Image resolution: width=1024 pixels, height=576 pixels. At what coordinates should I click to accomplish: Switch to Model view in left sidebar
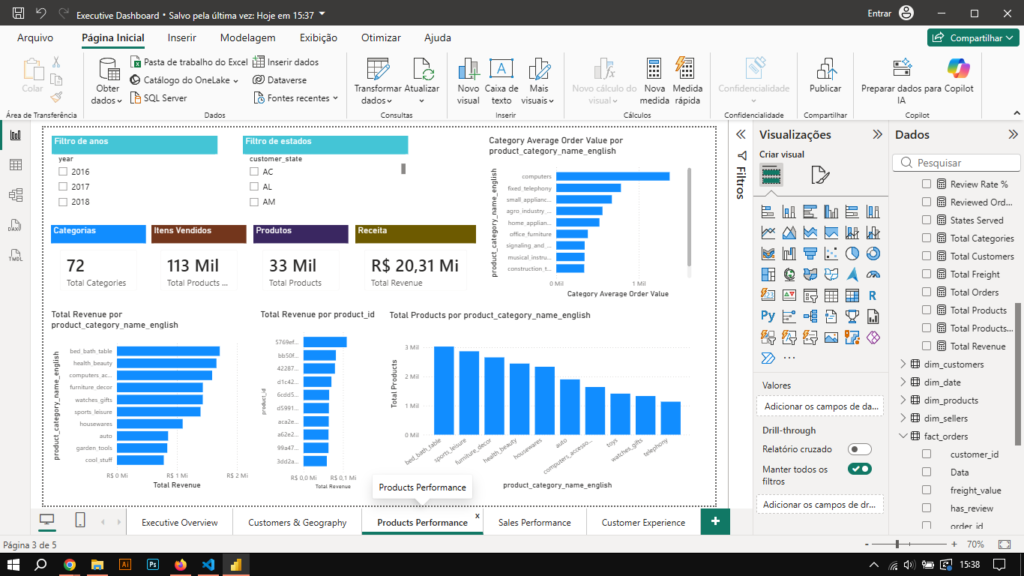pyautogui.click(x=15, y=195)
